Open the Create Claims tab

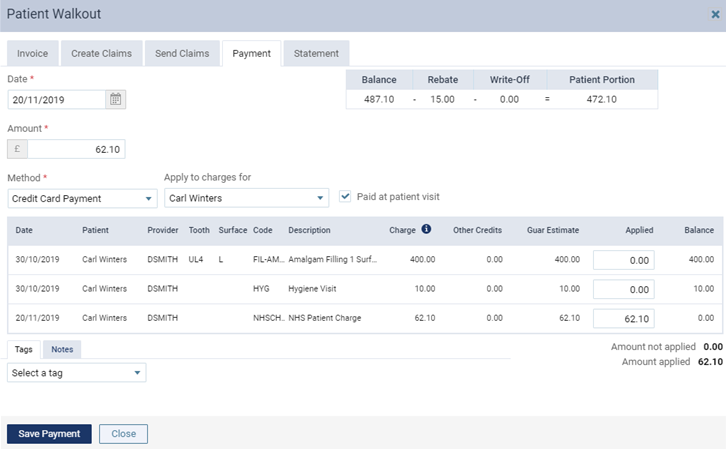pyautogui.click(x=101, y=53)
